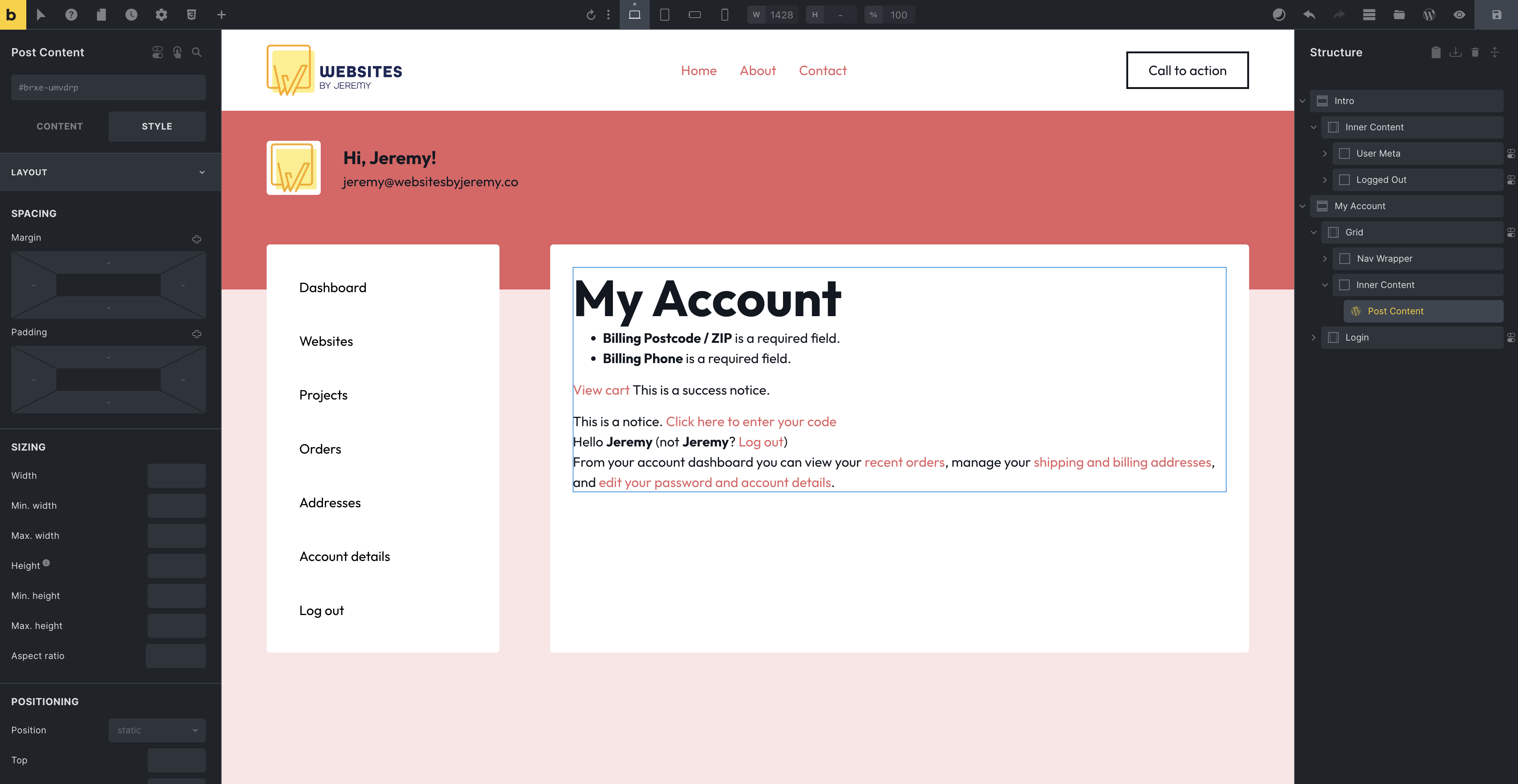Click 'edit your password and account details' link
This screenshot has height=784, width=1518.
(x=715, y=483)
